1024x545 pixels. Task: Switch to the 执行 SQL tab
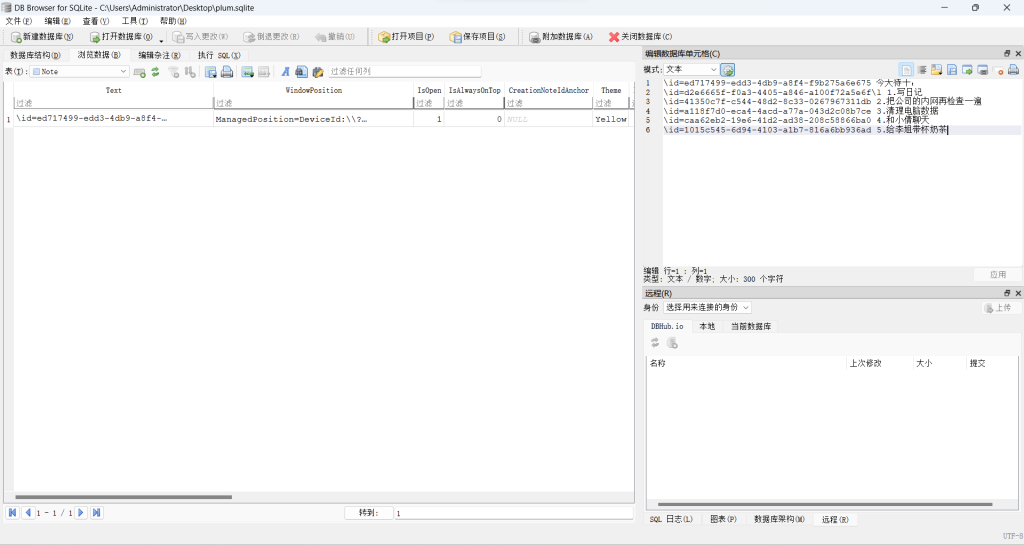pos(218,55)
